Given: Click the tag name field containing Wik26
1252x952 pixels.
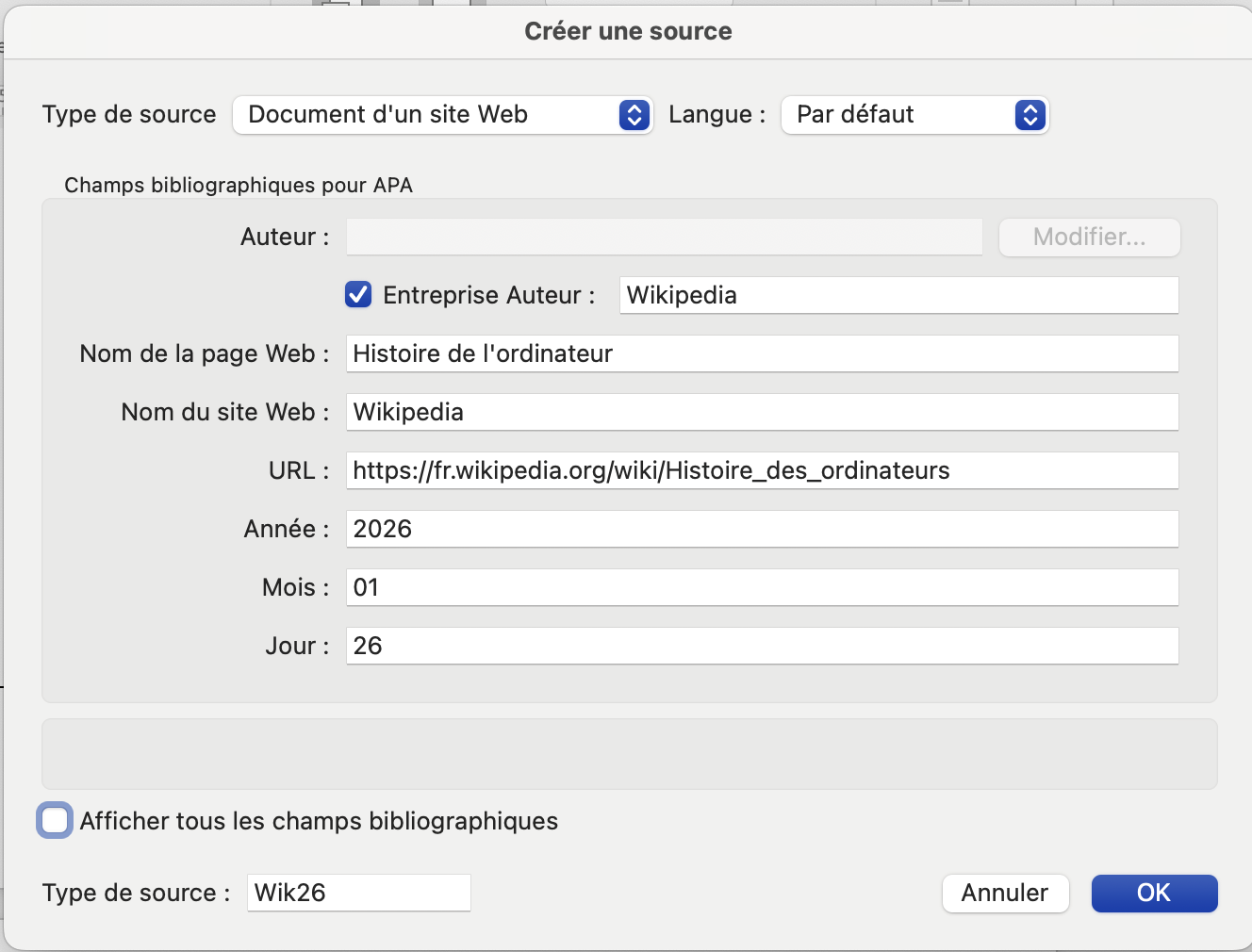Looking at the screenshot, I should (358, 893).
